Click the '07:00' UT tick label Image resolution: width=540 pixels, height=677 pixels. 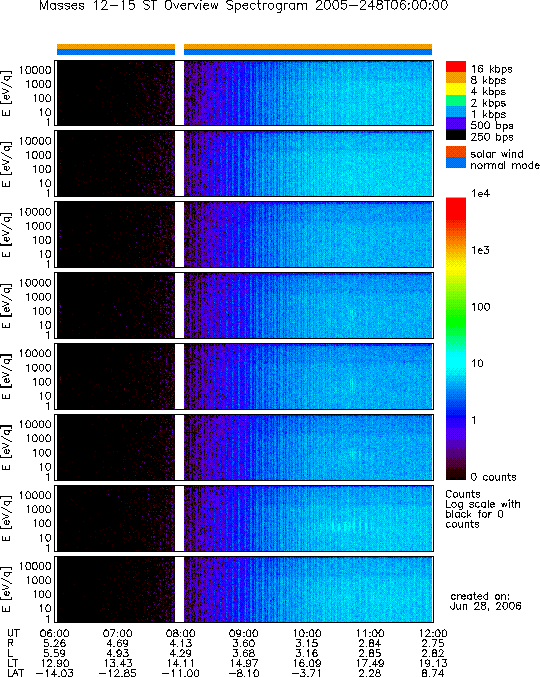point(117,633)
